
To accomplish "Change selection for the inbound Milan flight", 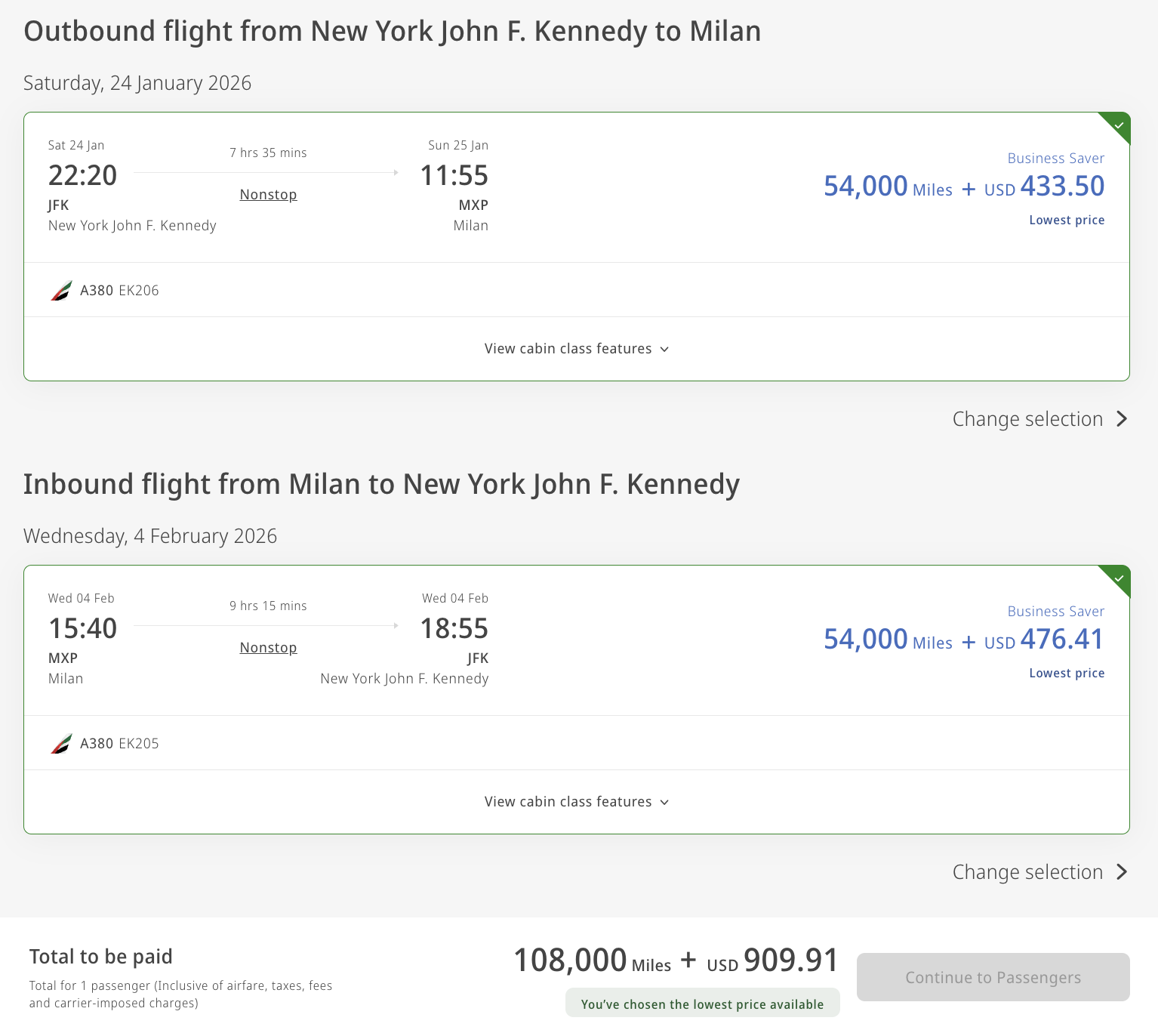I will pyautogui.click(x=1027, y=872).
